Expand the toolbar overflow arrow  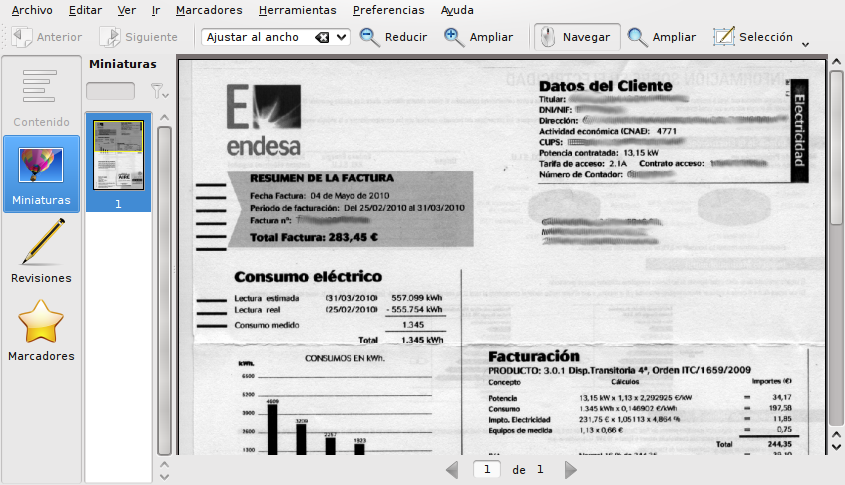tap(806, 45)
